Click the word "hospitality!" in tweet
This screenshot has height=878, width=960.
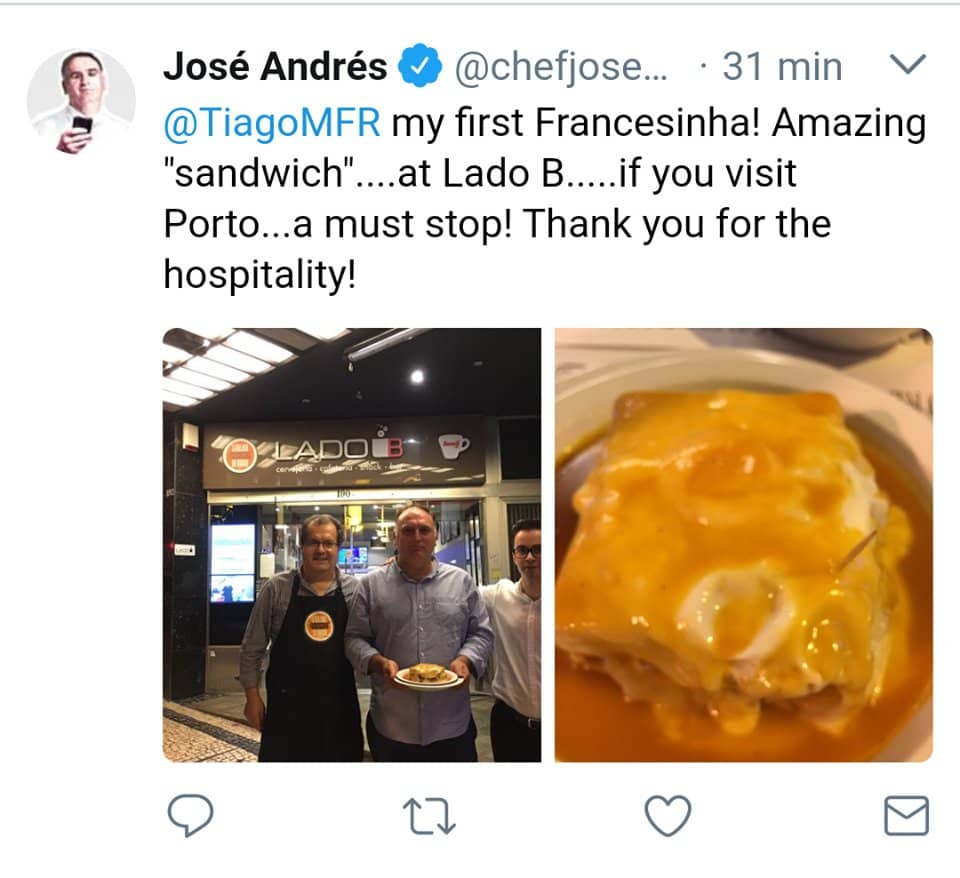click(x=260, y=274)
